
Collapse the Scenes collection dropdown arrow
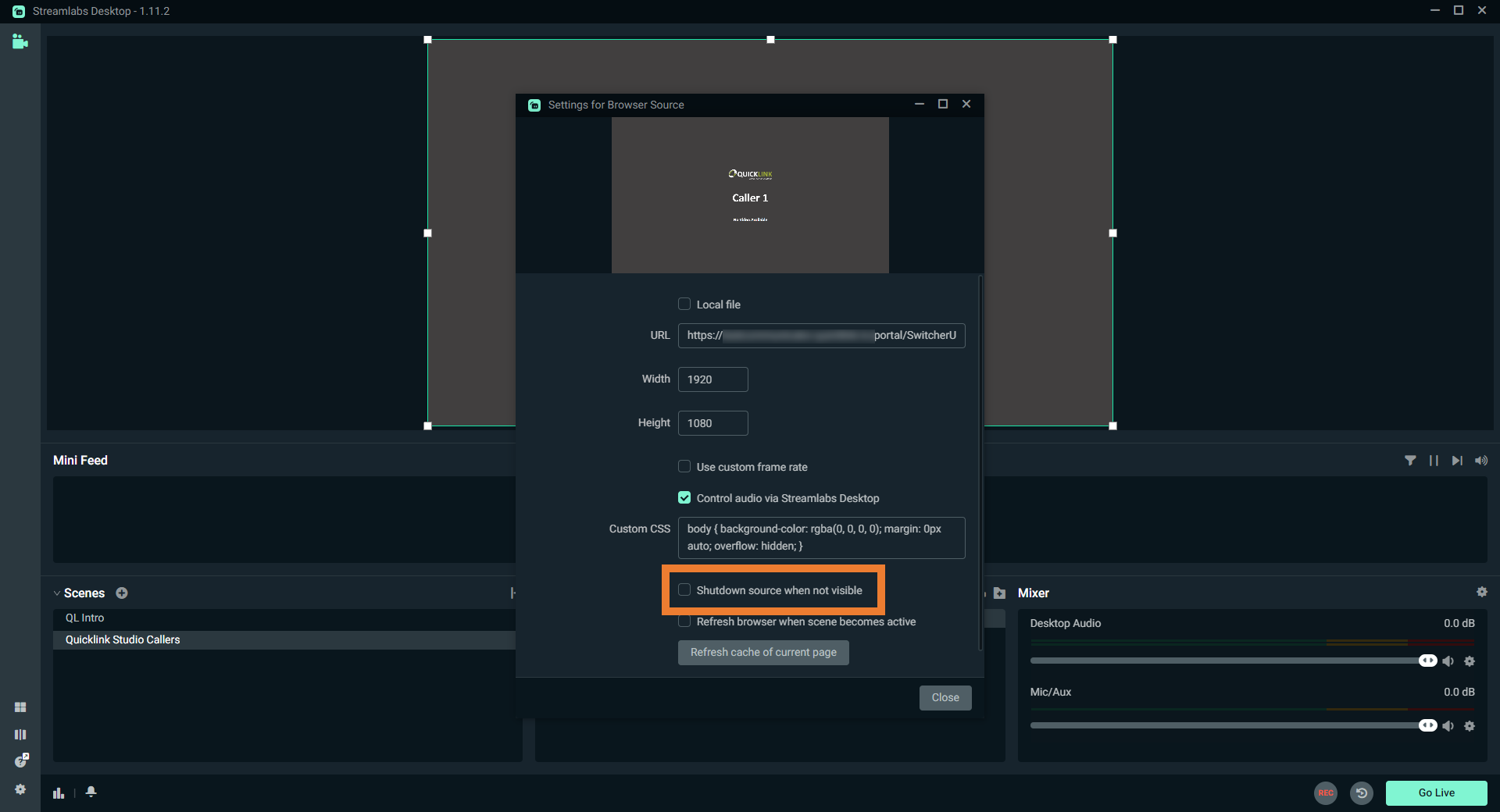point(57,593)
